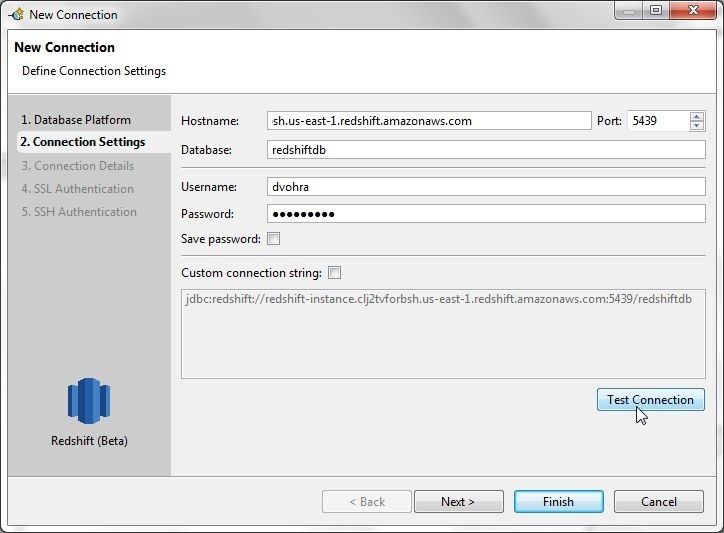The image size is (724, 533).
Task: Close the New Connection dialog window
Action: 693,10
